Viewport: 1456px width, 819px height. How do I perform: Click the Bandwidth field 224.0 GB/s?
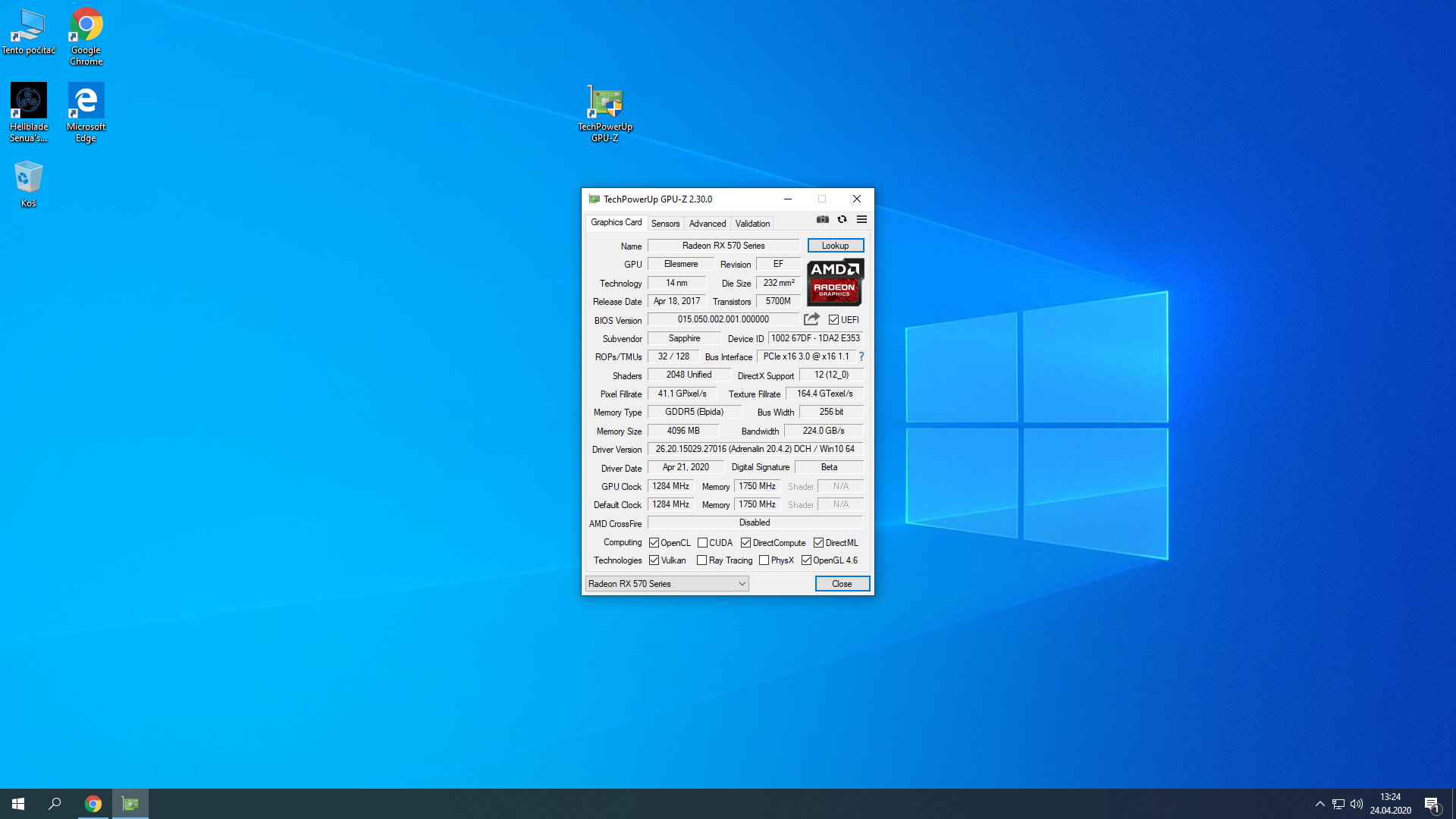click(x=824, y=431)
